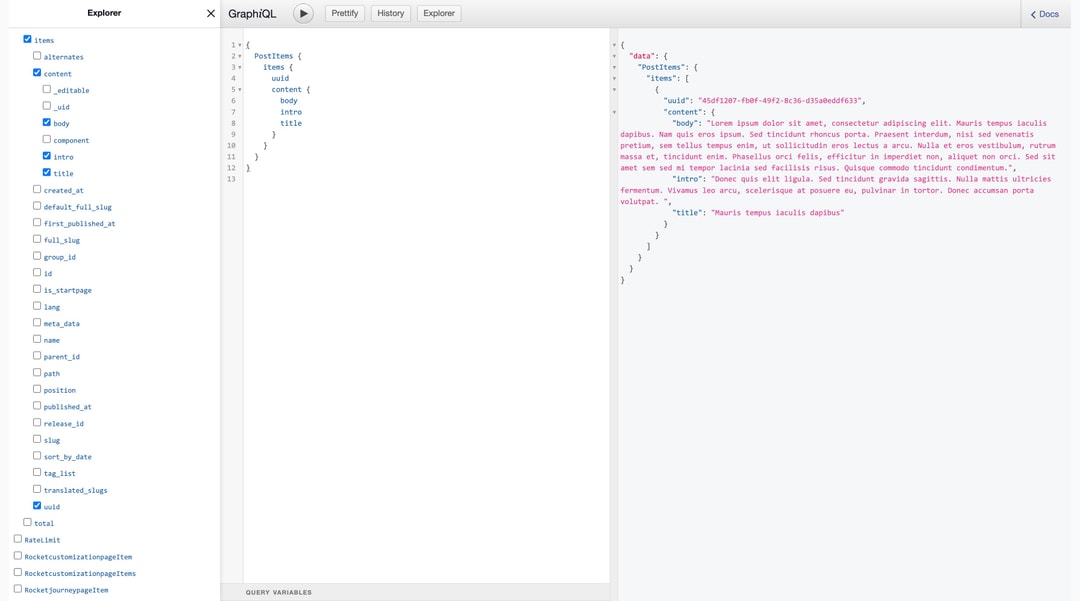Check the group_id checkbox
Image resolution: width=1080 pixels, height=601 pixels.
(37, 255)
